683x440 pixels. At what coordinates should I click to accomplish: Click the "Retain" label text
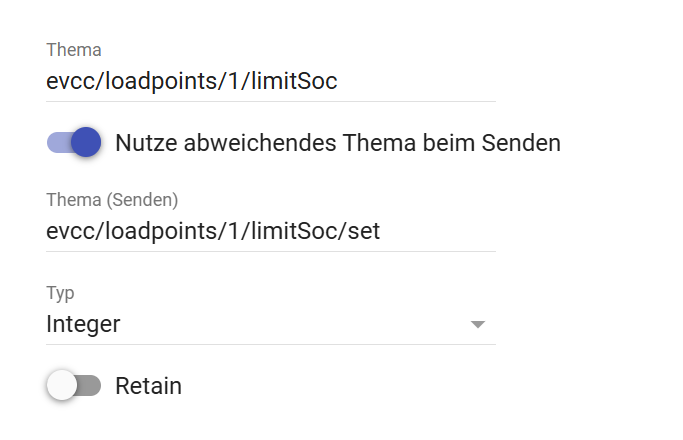click(x=148, y=386)
